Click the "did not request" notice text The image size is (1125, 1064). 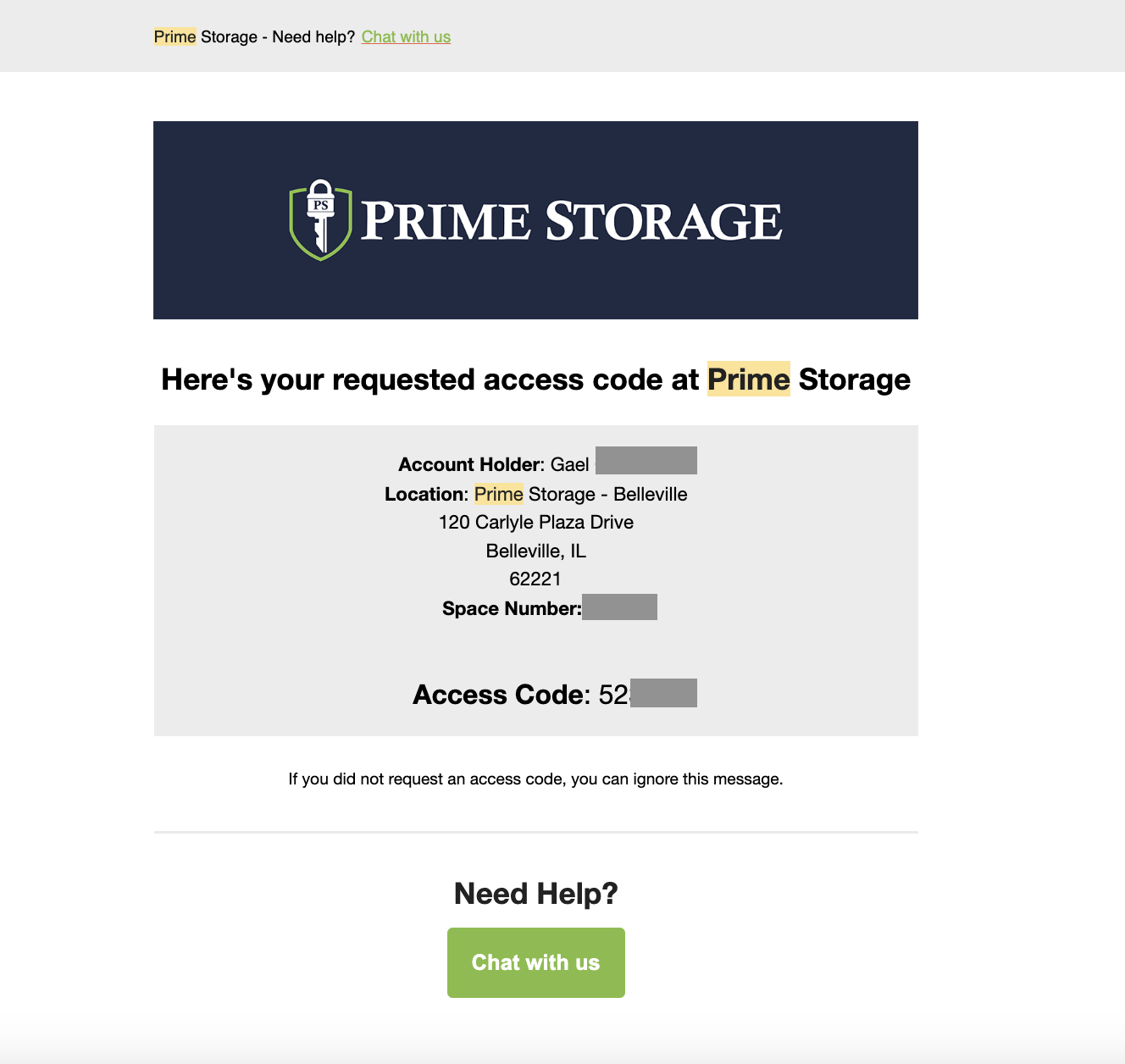tap(535, 779)
